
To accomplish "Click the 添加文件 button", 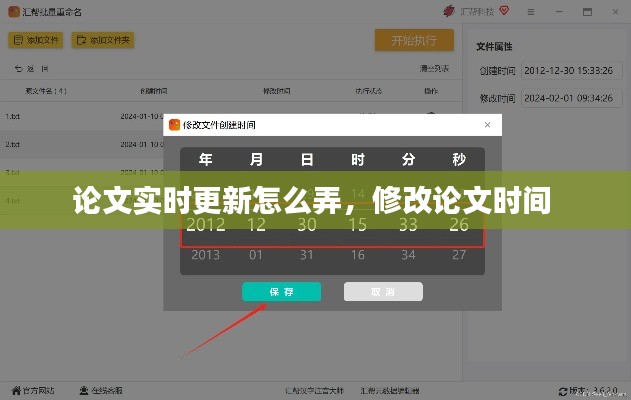I will coord(36,41).
